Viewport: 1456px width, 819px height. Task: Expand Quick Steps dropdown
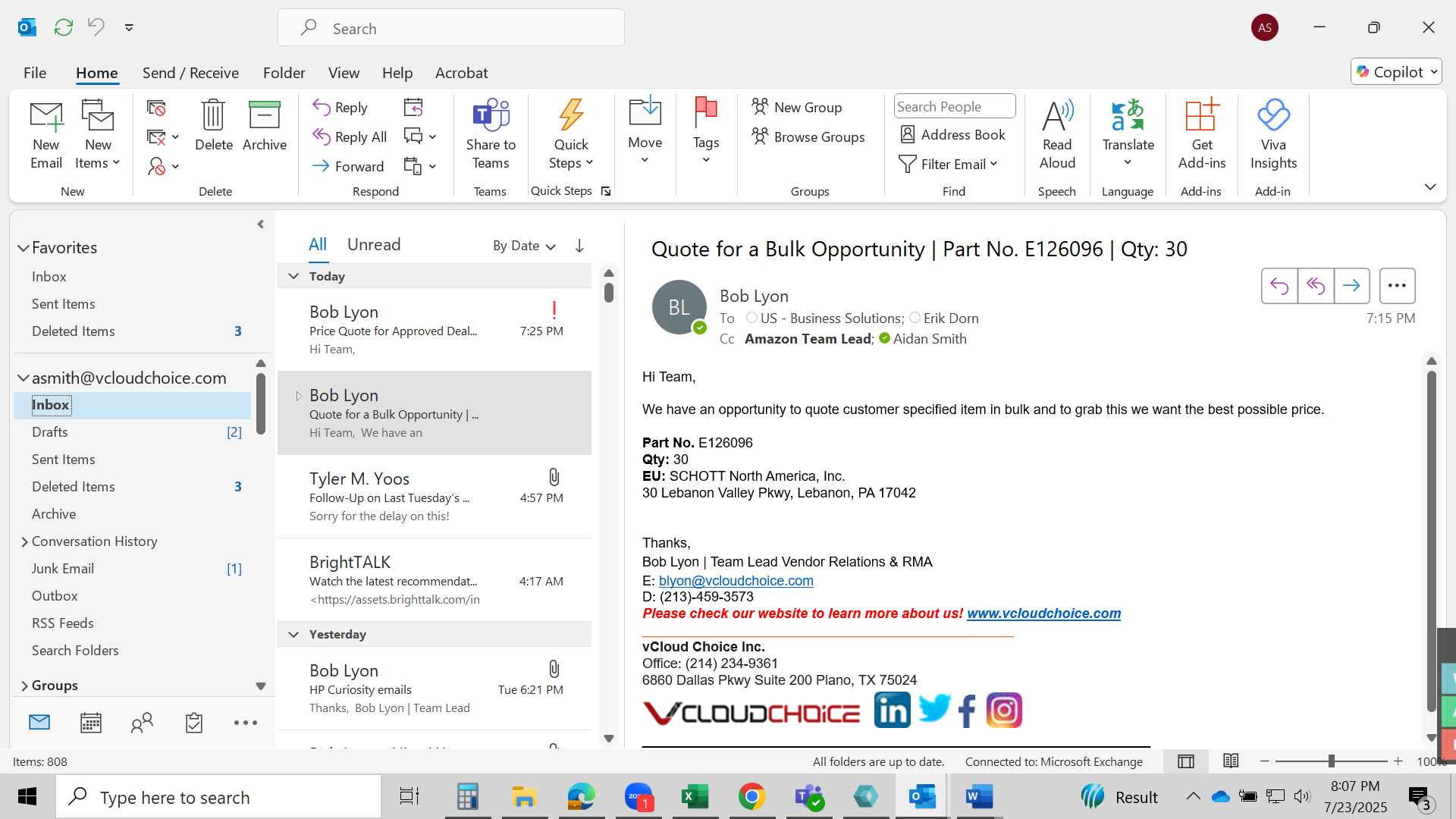point(571,134)
